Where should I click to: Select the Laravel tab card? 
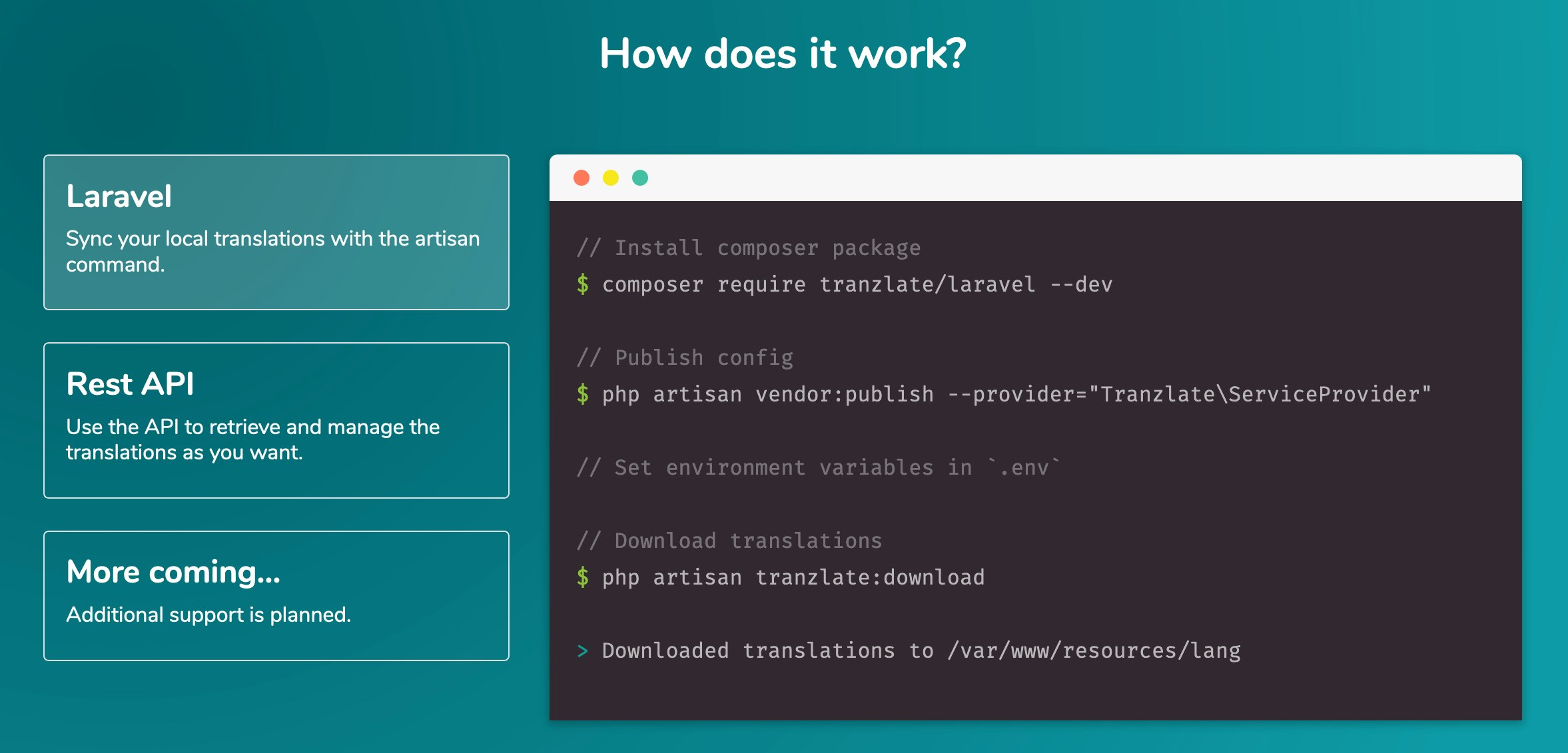(x=276, y=232)
